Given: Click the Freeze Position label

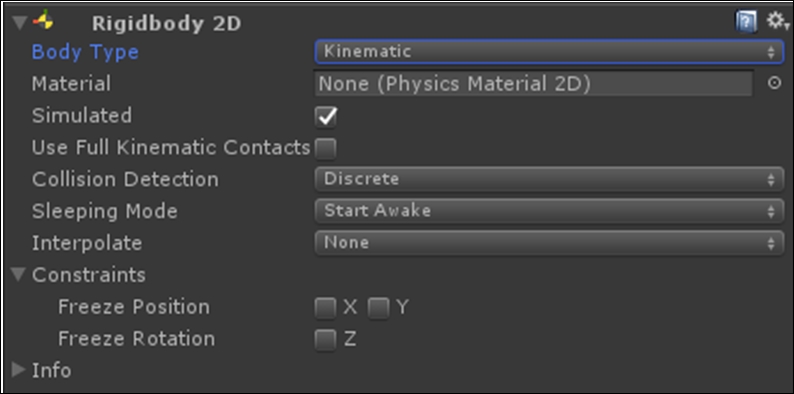Looking at the screenshot, I should (x=134, y=307).
